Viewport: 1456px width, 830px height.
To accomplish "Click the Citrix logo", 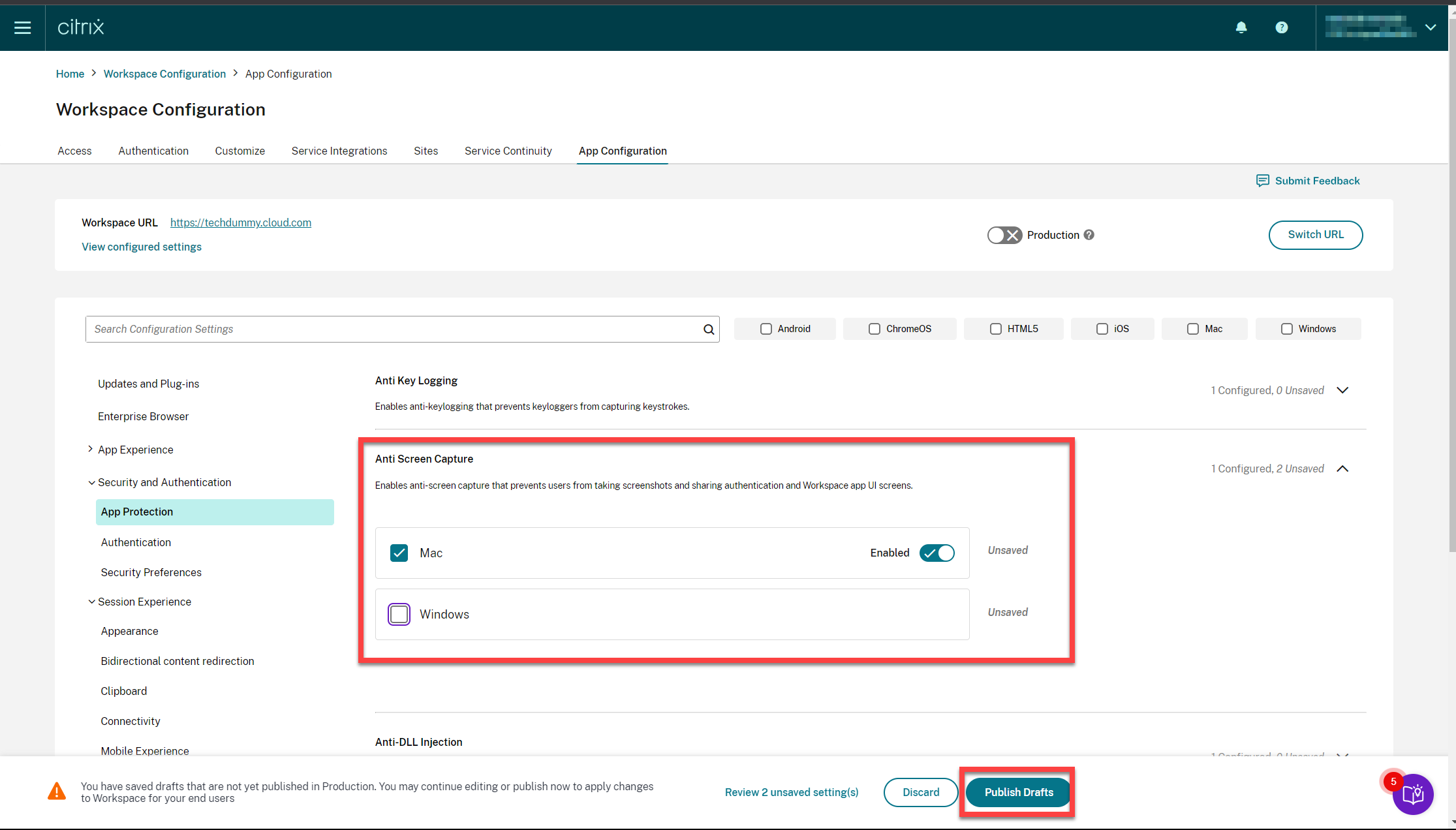I will pyautogui.click(x=81, y=27).
